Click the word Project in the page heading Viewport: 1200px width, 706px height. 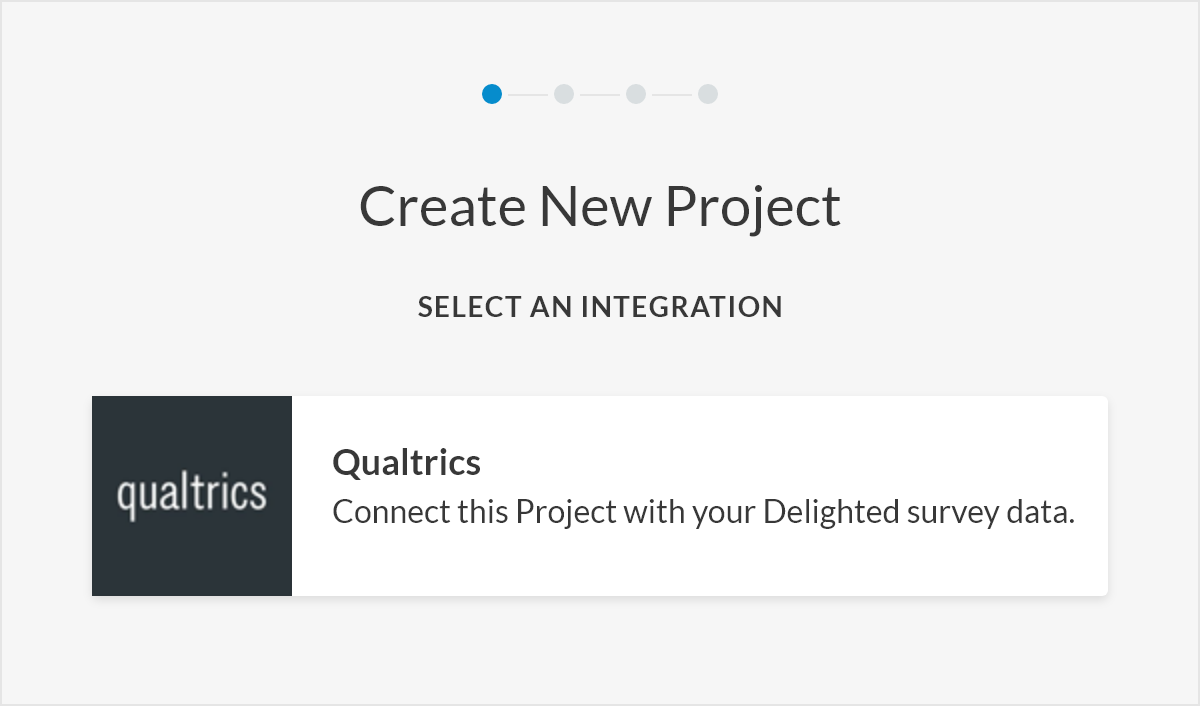753,208
